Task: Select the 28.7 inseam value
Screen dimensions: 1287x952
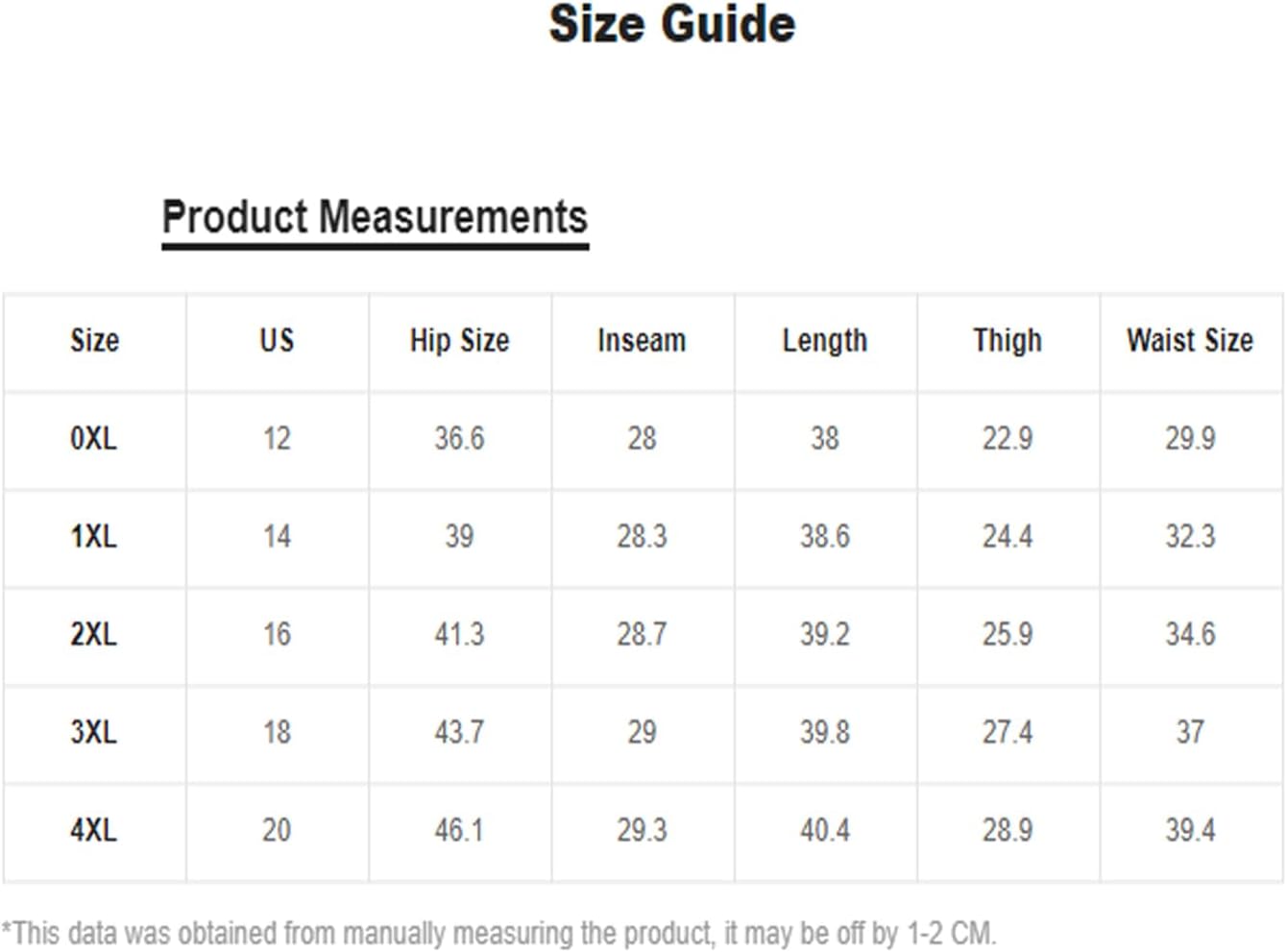Action: coord(642,634)
